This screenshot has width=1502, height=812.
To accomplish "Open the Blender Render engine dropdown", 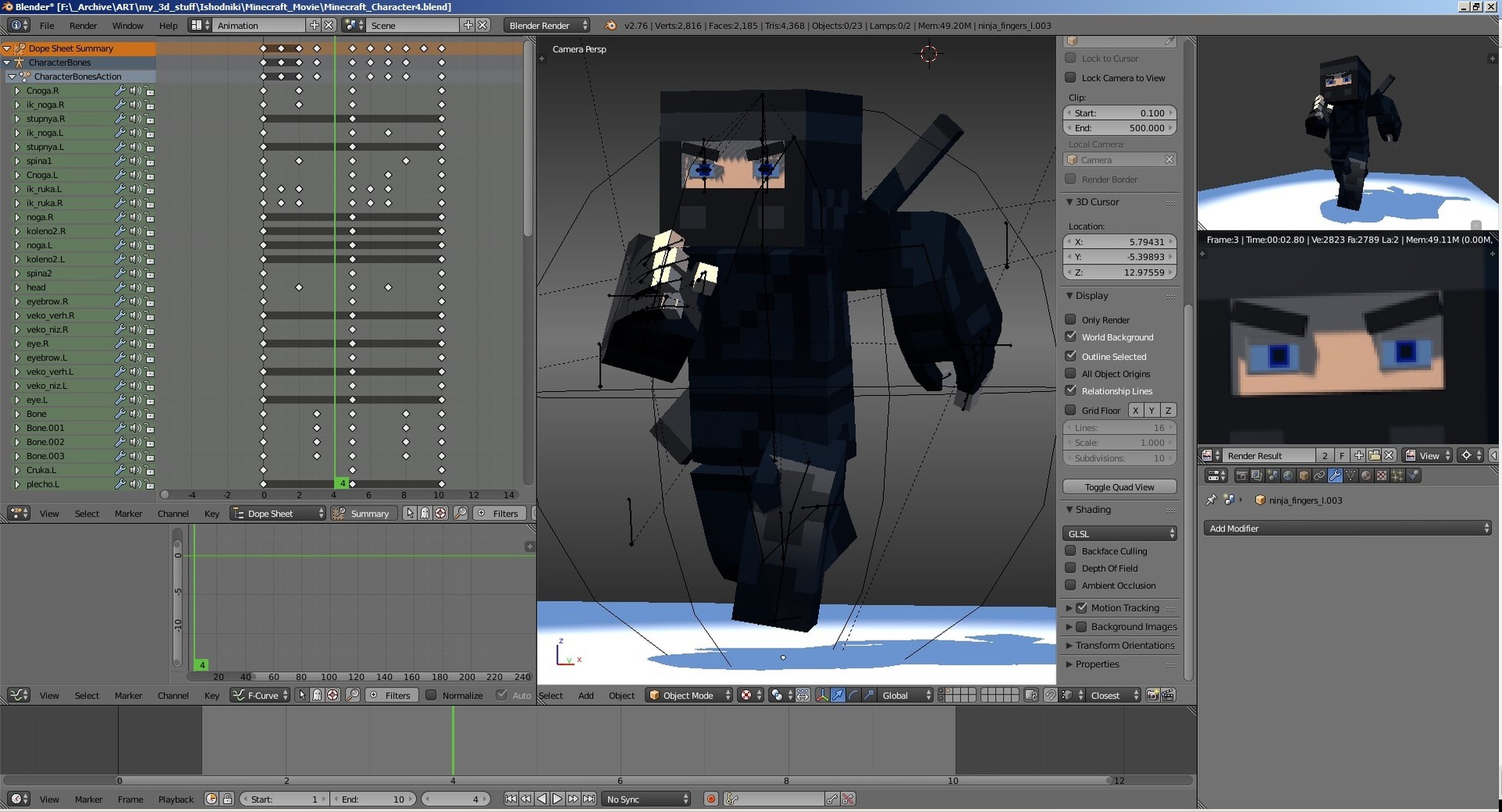I will (x=547, y=25).
